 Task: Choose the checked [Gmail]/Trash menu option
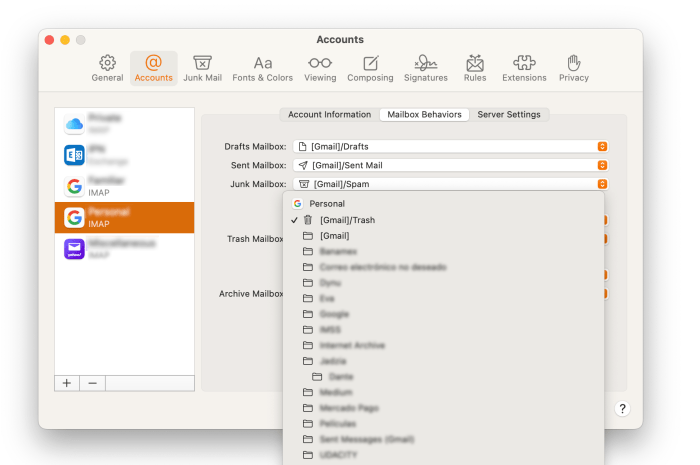(x=347, y=220)
